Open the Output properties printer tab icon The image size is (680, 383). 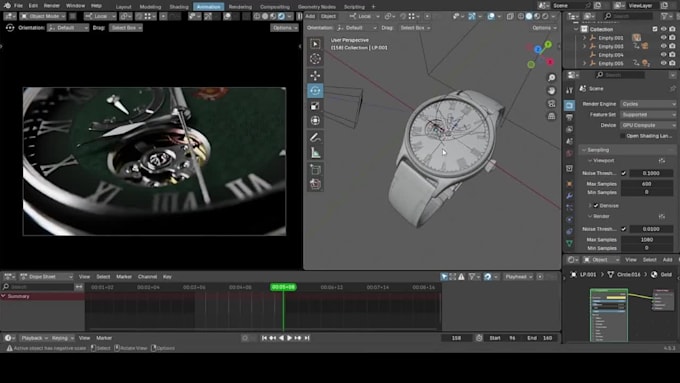(569, 118)
